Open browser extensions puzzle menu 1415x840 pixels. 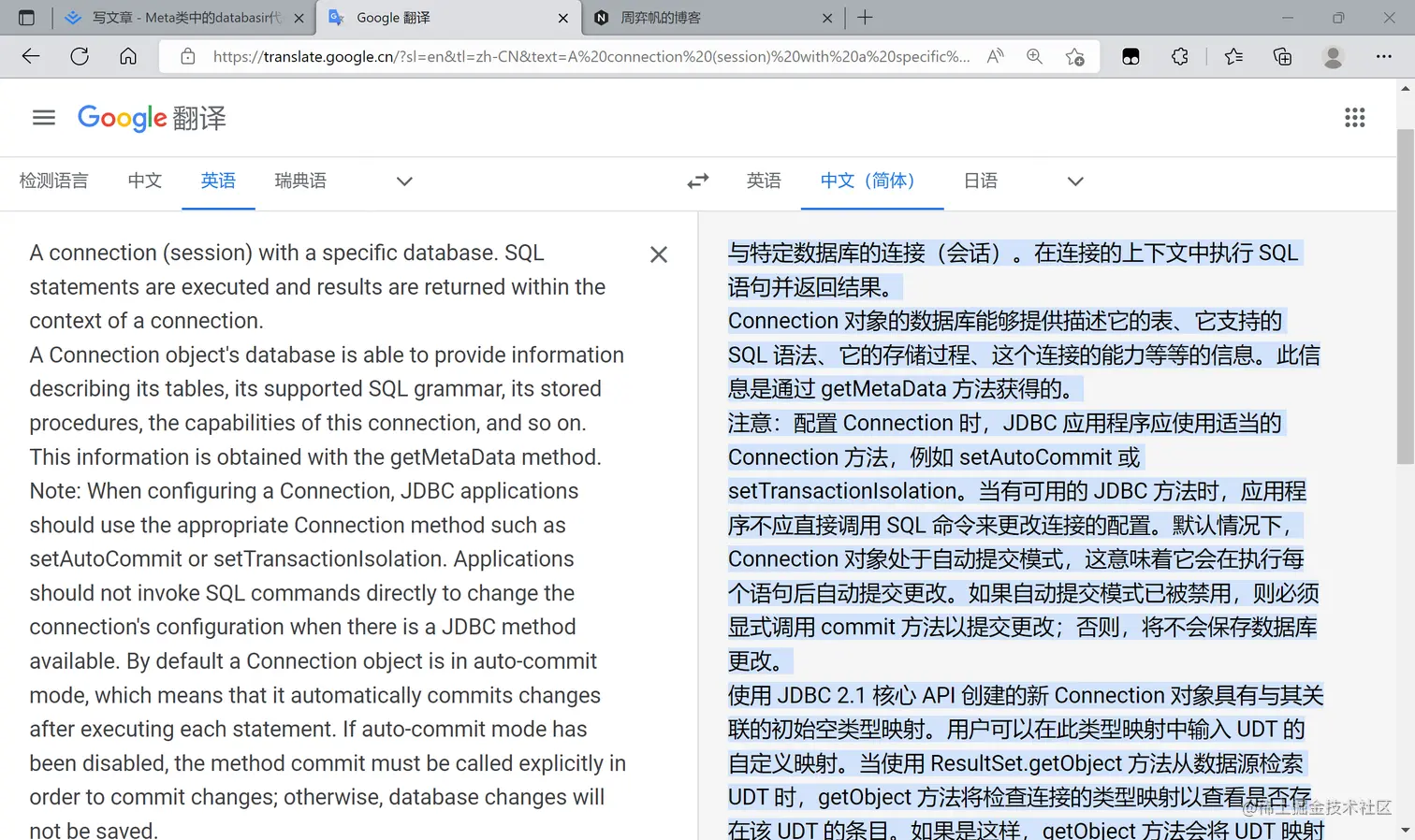point(1179,56)
